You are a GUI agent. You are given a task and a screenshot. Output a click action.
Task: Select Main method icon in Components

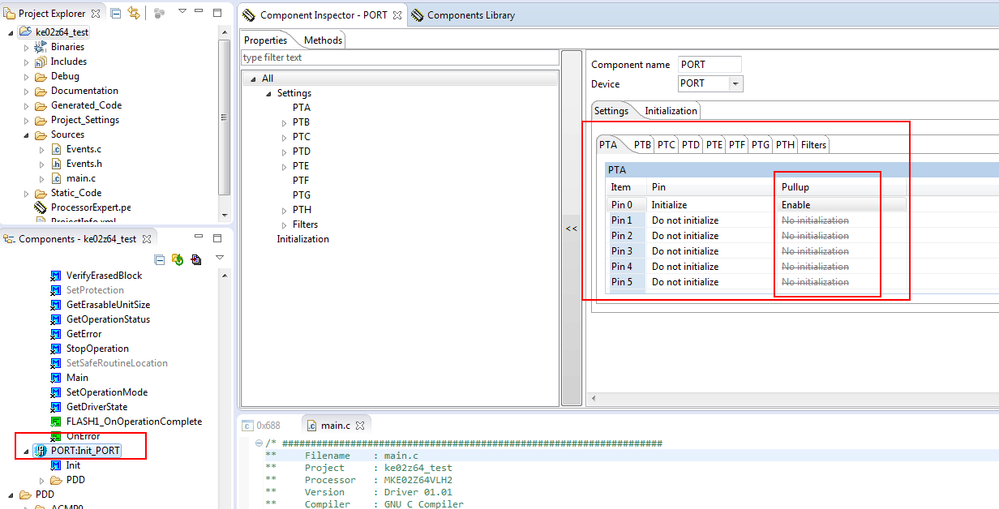(56, 378)
